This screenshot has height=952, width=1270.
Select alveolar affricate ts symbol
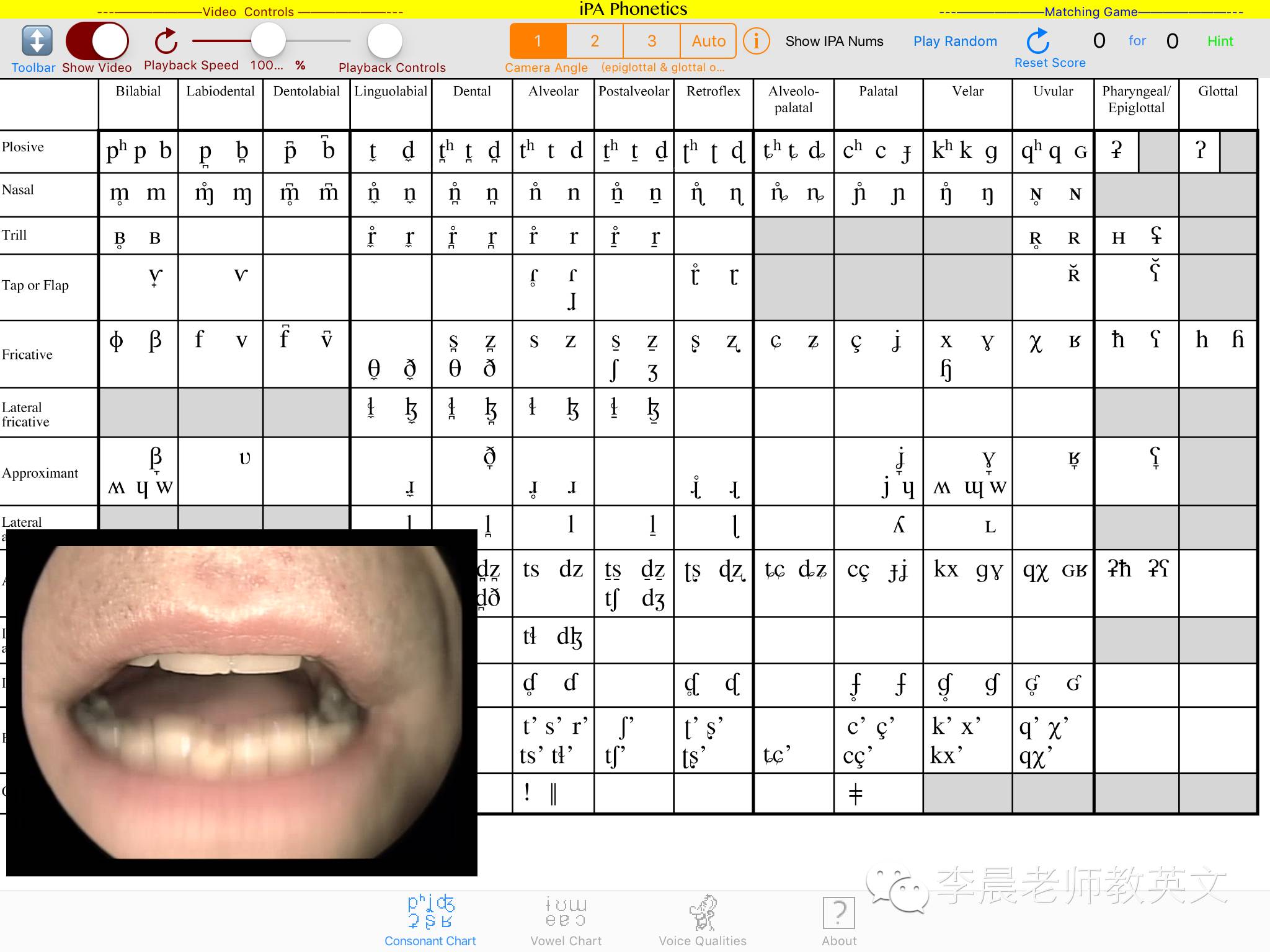coord(531,570)
